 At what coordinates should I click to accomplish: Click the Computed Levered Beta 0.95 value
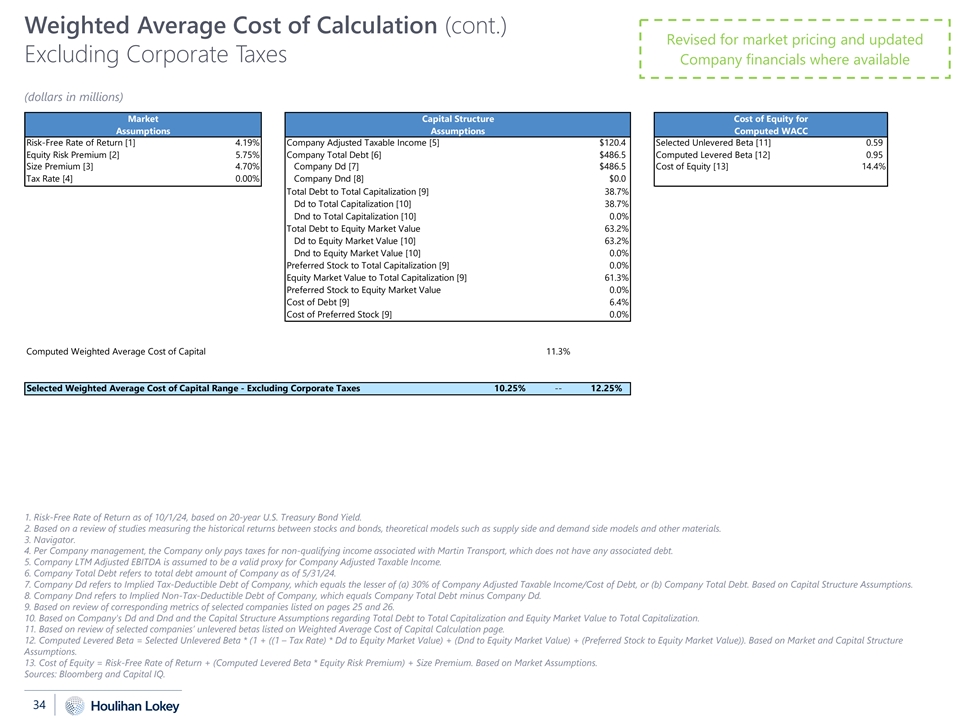point(874,155)
